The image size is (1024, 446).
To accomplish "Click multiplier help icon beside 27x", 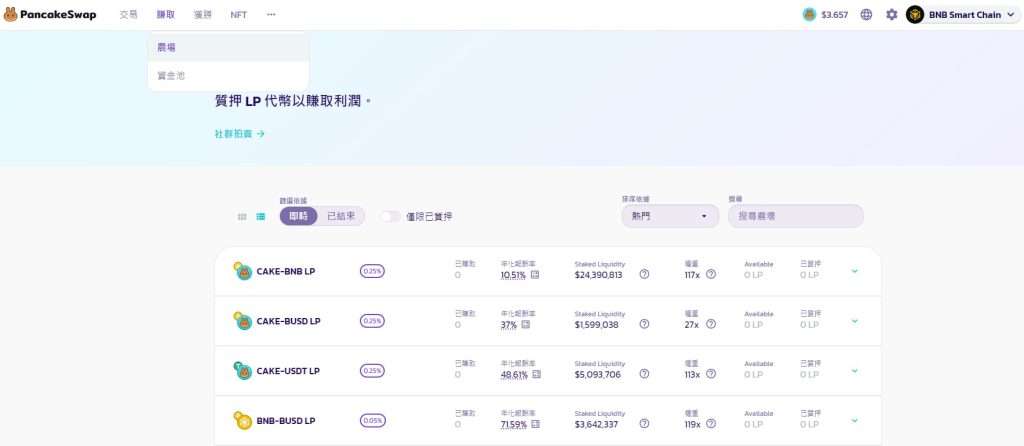I will (x=711, y=324).
